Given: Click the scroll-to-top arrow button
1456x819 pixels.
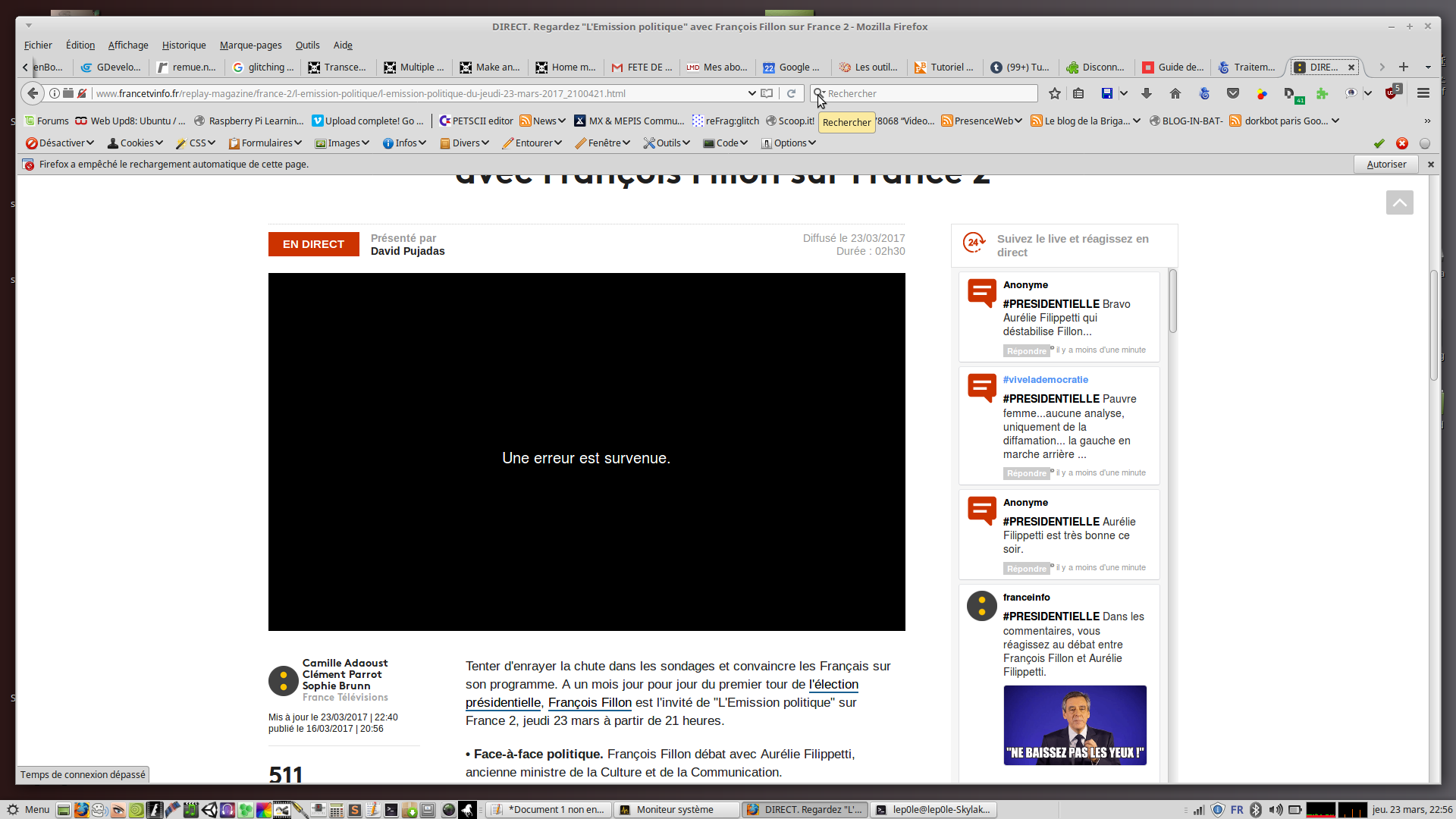Looking at the screenshot, I should coord(1399,202).
